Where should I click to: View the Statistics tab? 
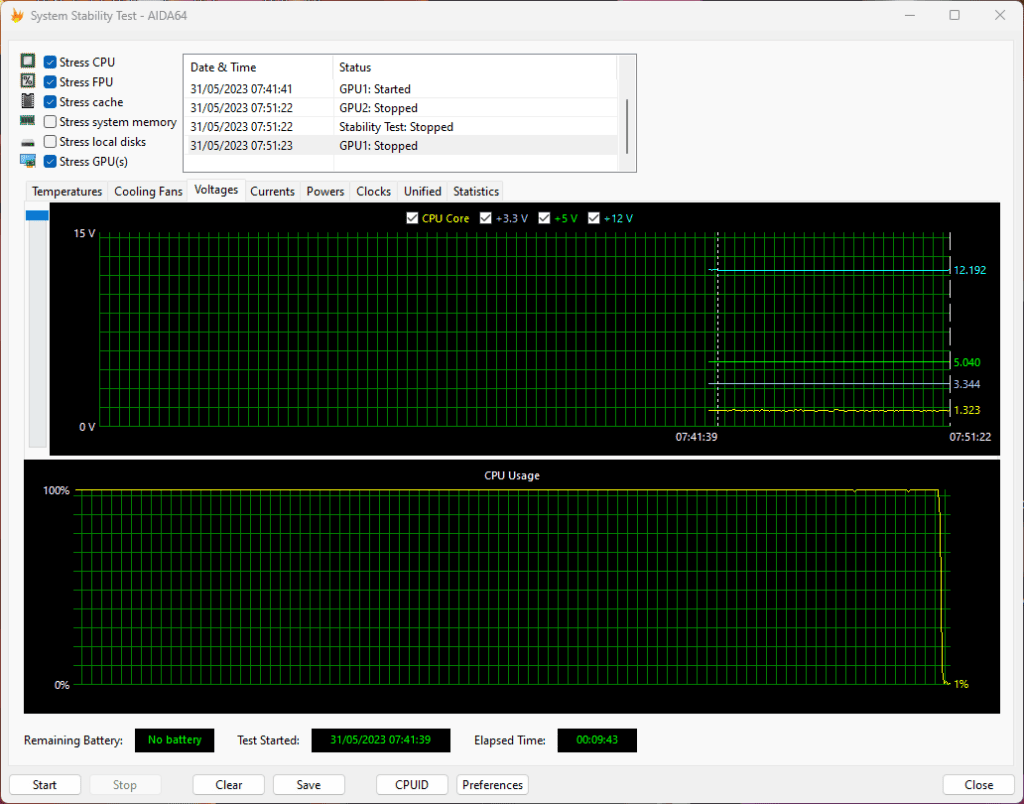pos(476,191)
